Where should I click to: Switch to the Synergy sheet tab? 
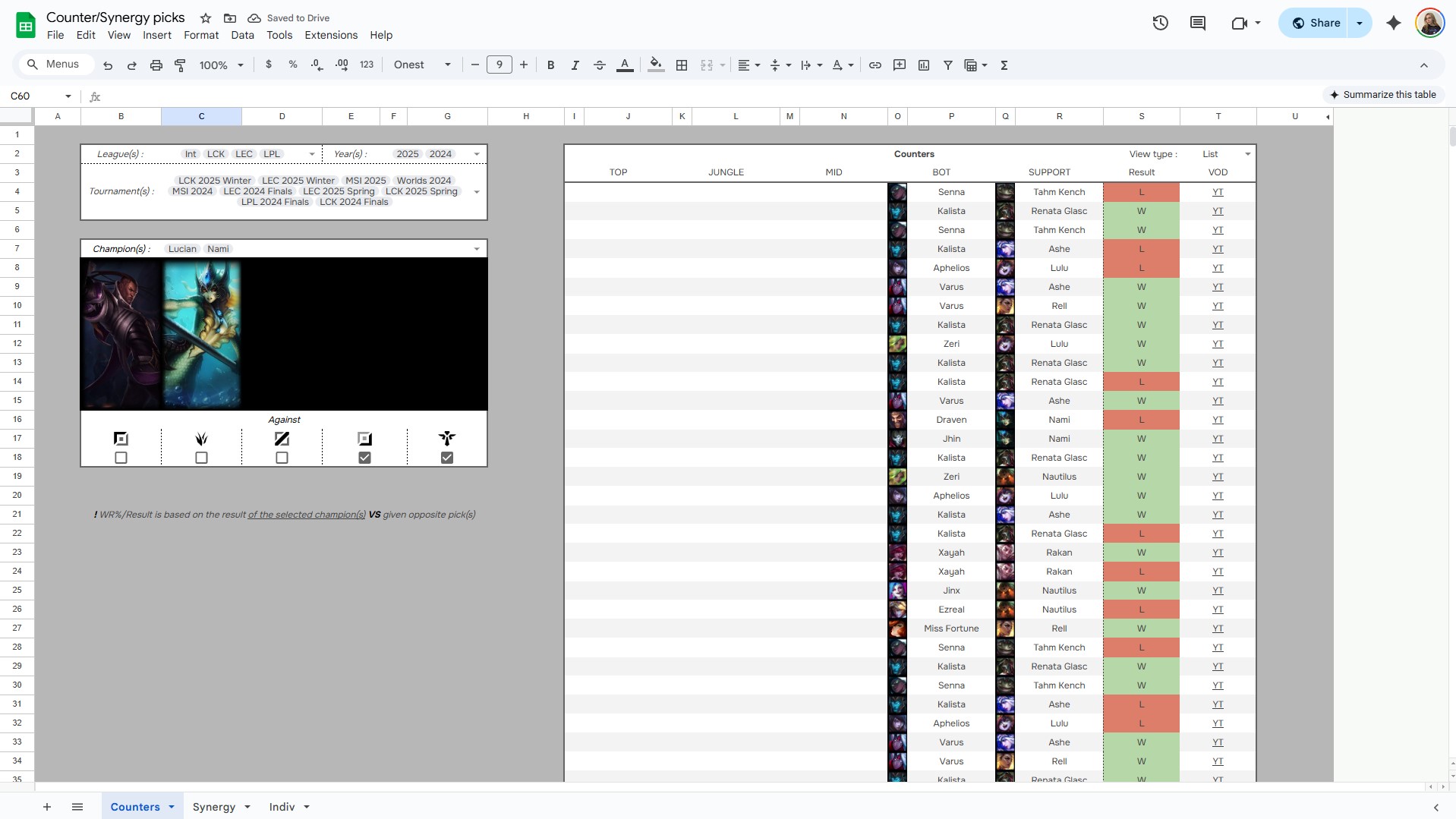(x=214, y=807)
